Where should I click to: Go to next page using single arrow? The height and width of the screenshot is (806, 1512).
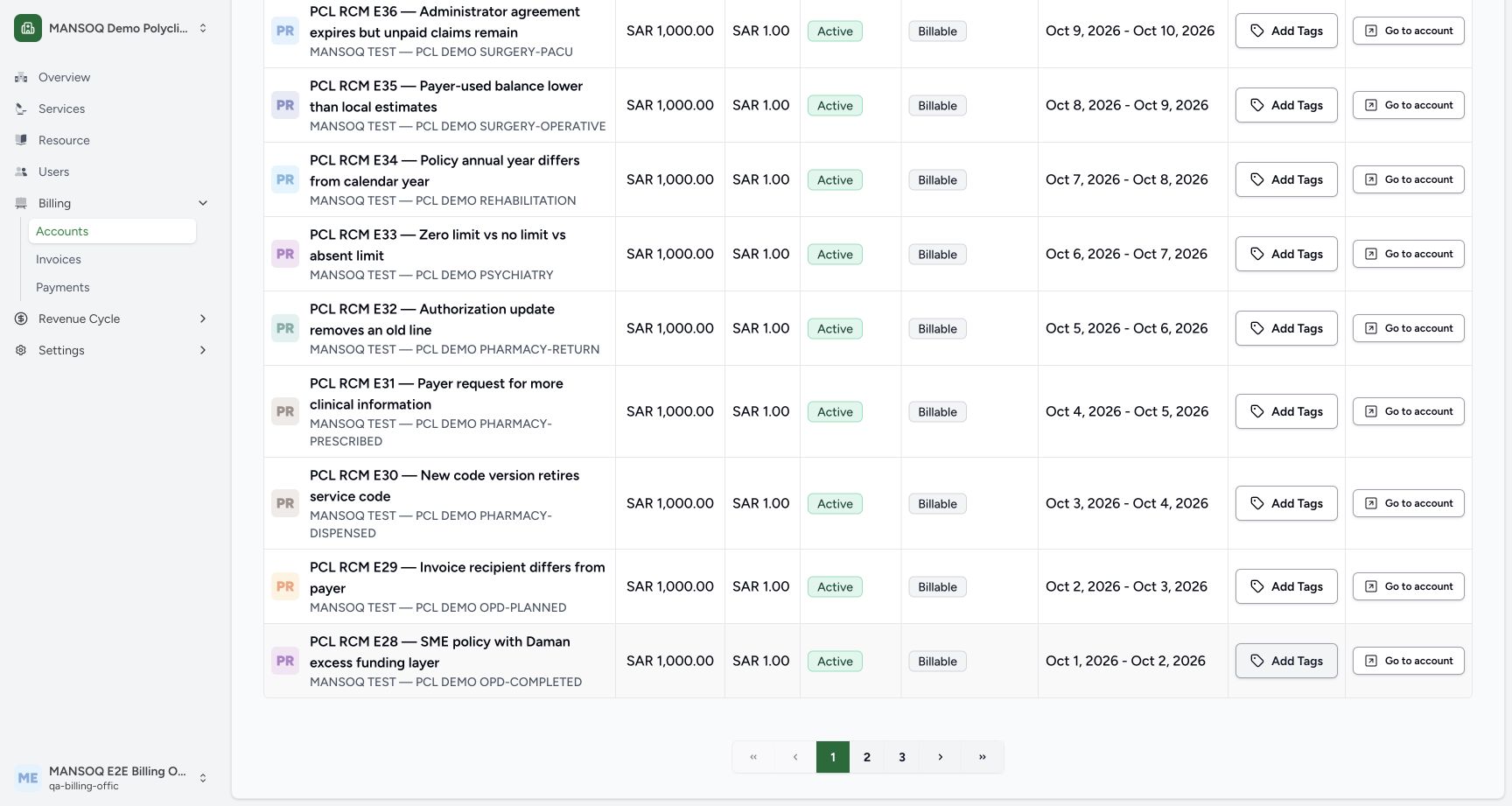click(941, 757)
